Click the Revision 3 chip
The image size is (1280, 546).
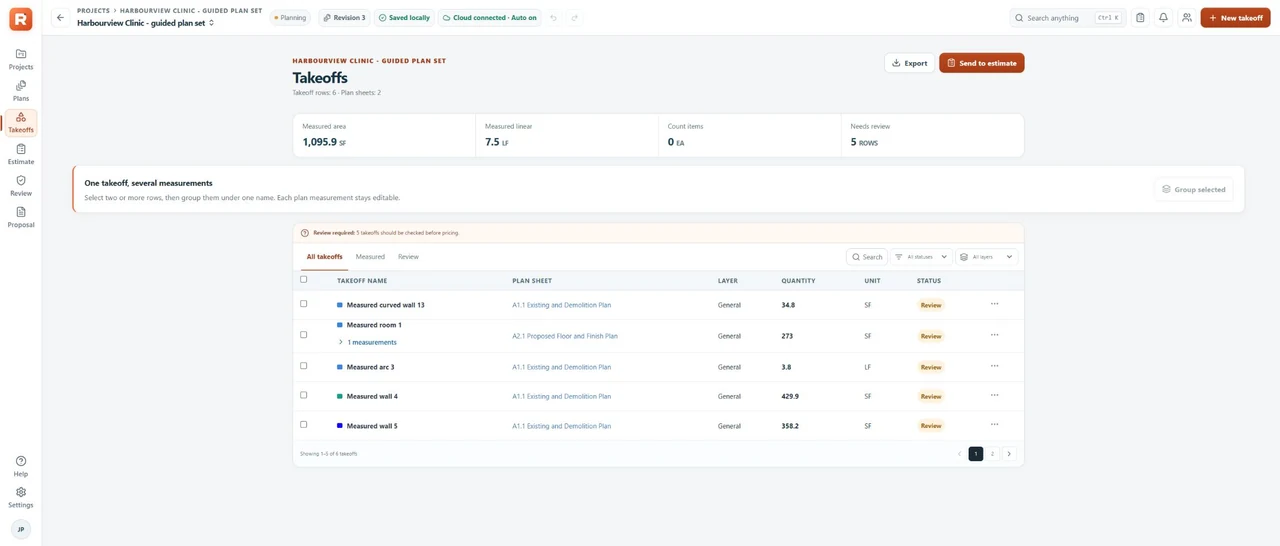pyautogui.click(x=344, y=18)
